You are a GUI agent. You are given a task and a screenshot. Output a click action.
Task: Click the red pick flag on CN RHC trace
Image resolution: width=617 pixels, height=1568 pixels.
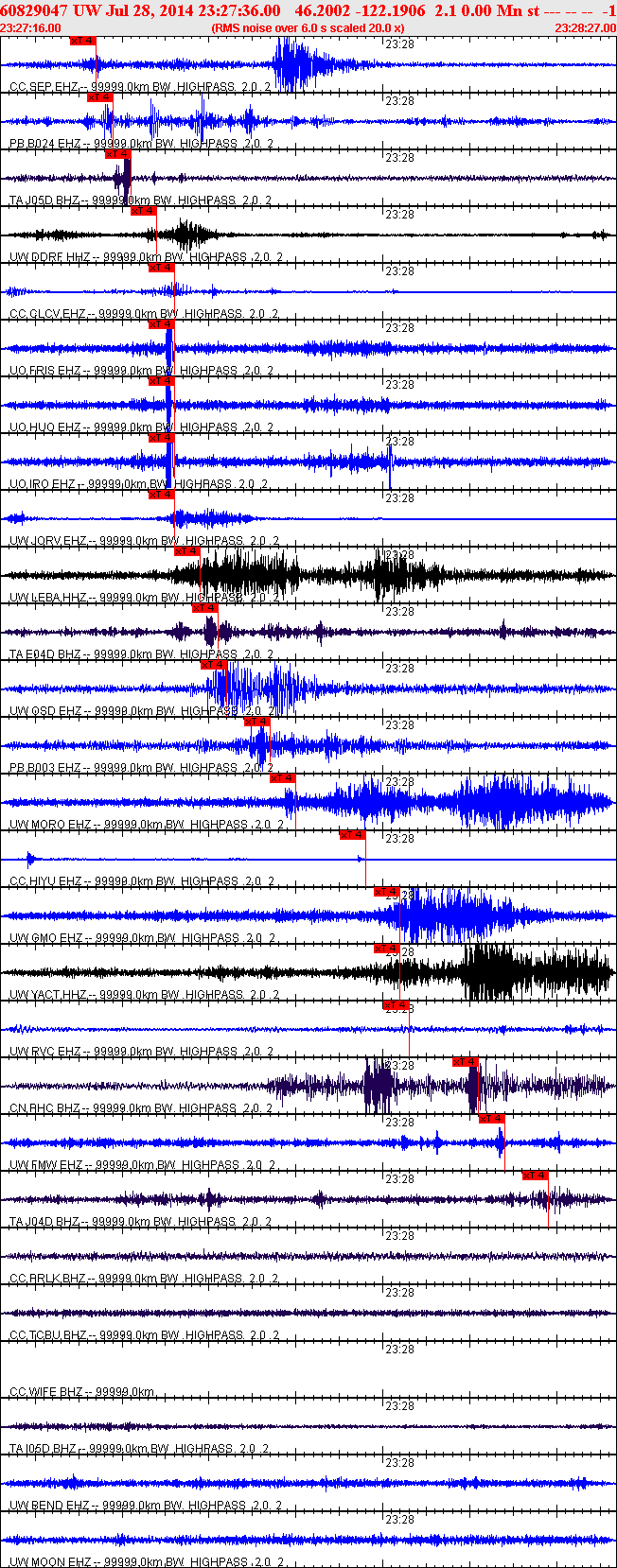(x=466, y=1062)
